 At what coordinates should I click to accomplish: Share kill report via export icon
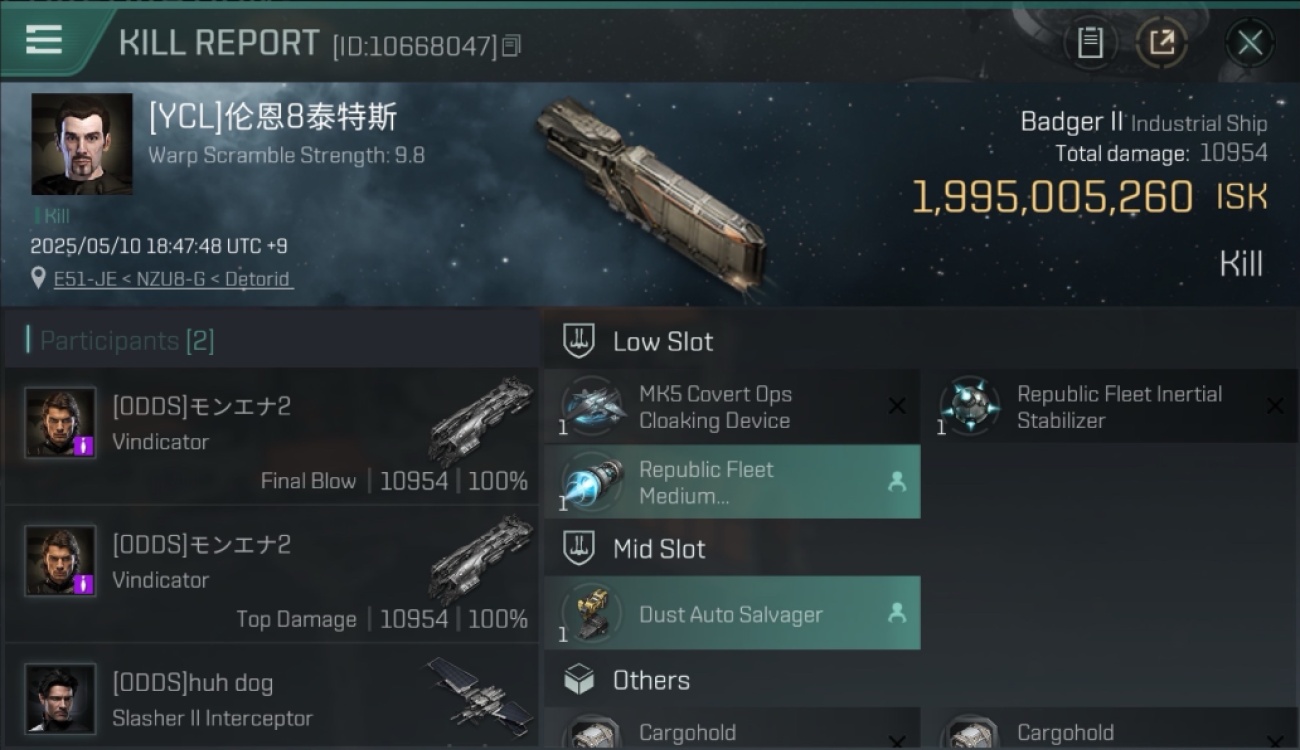click(x=1161, y=43)
